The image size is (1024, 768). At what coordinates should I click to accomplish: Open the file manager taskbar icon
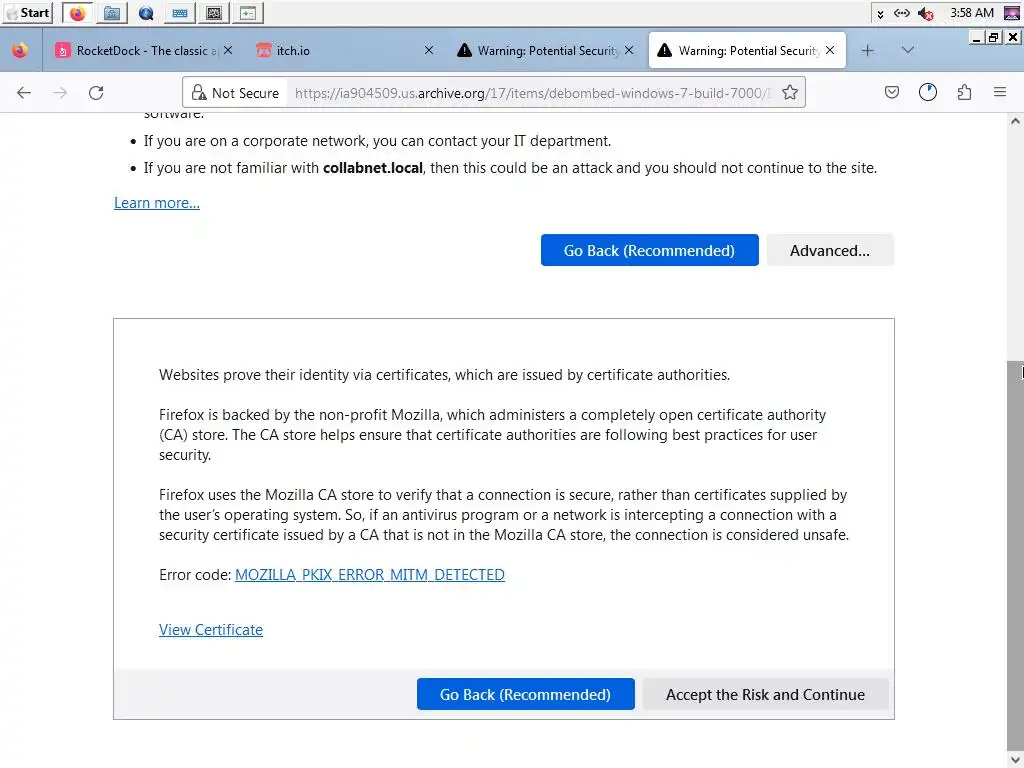[112, 13]
